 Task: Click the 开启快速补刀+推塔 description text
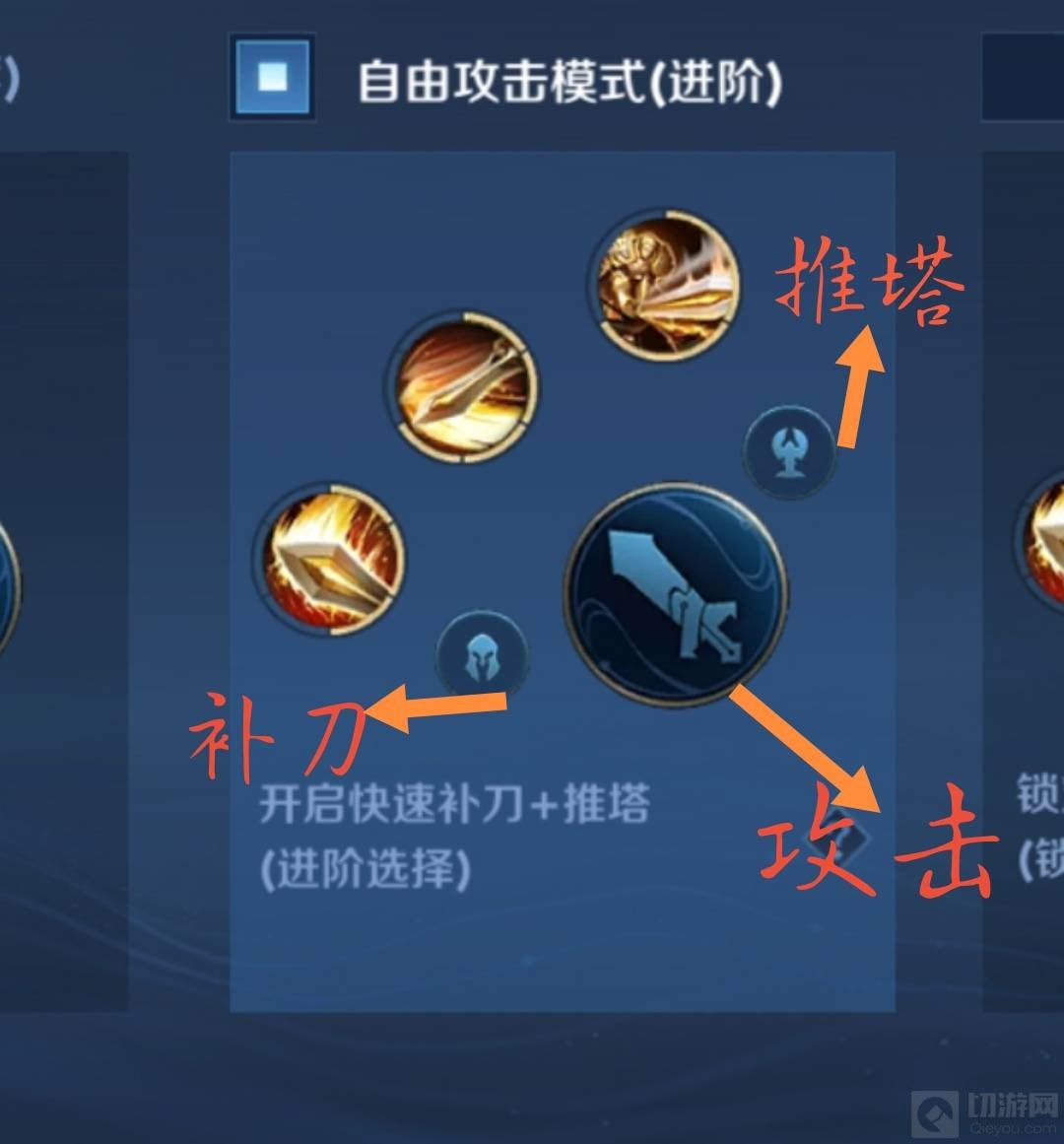pos(454,804)
